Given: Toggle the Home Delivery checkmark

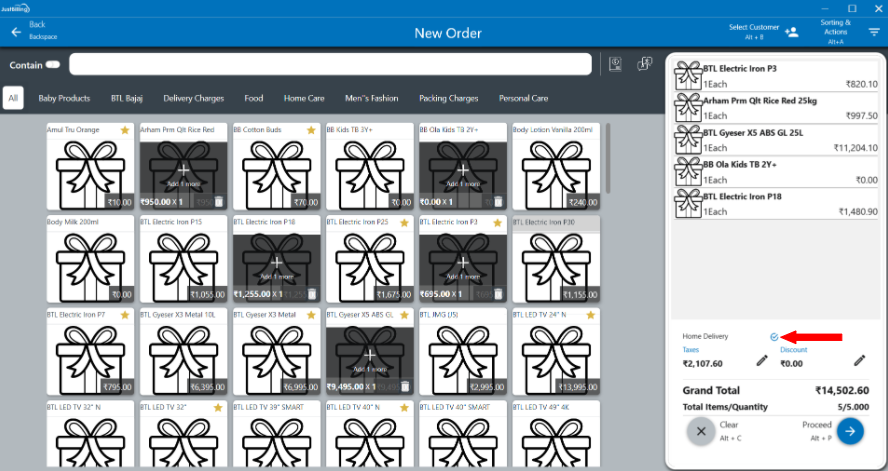Looking at the screenshot, I should (x=775, y=337).
